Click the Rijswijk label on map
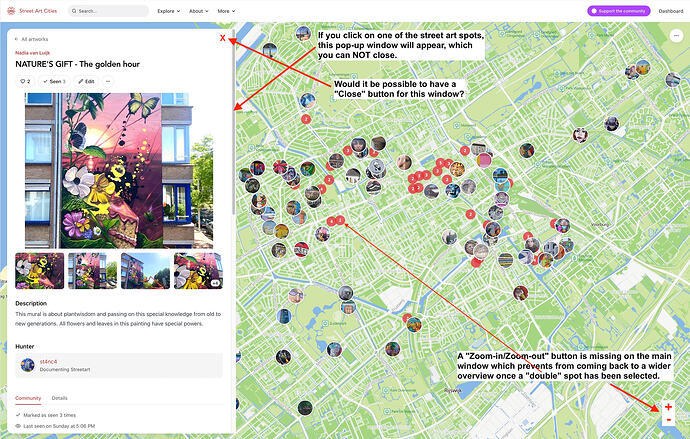This screenshot has height=439, width=690. (x=453, y=391)
